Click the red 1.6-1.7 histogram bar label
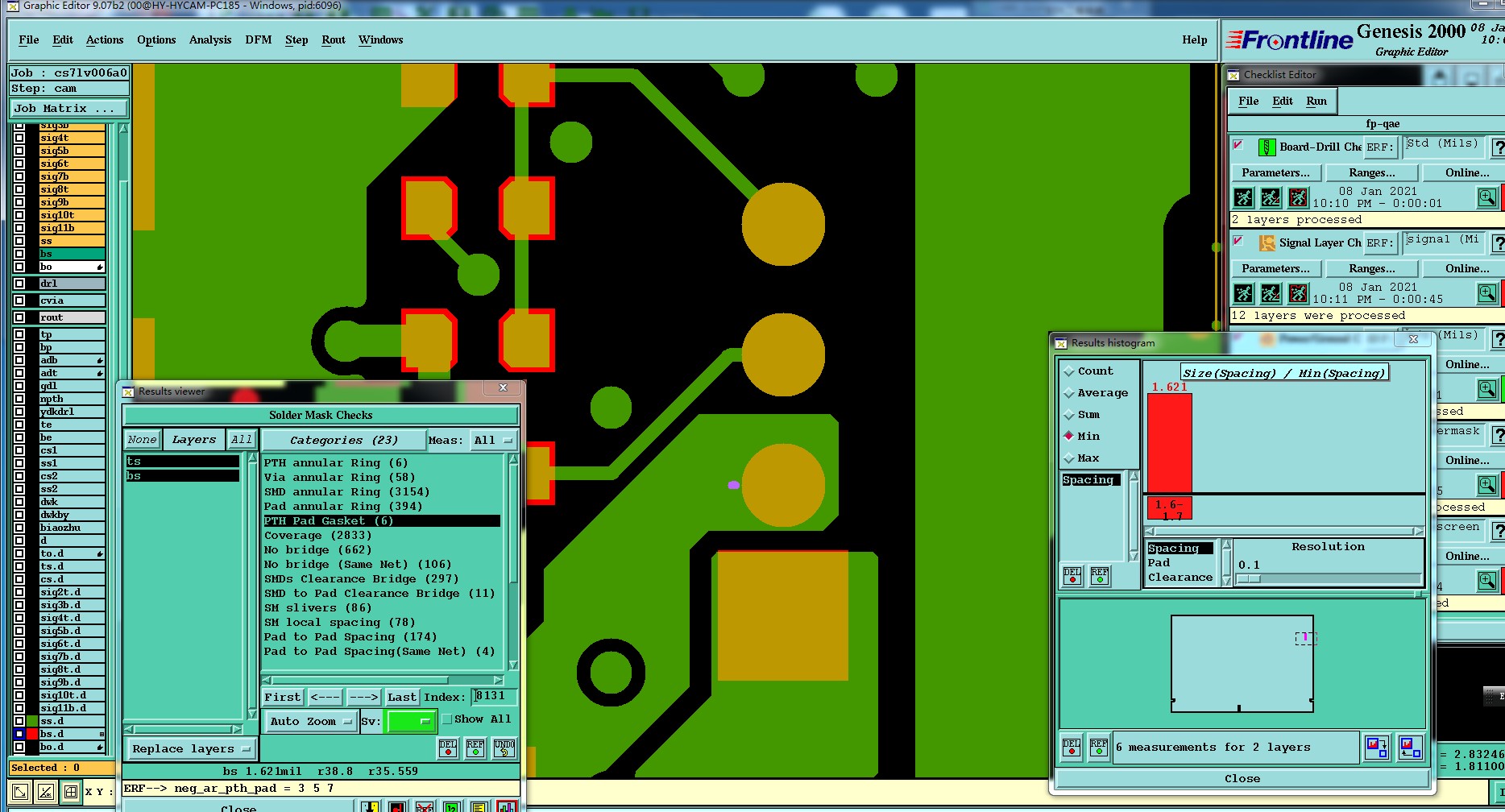 1170,509
